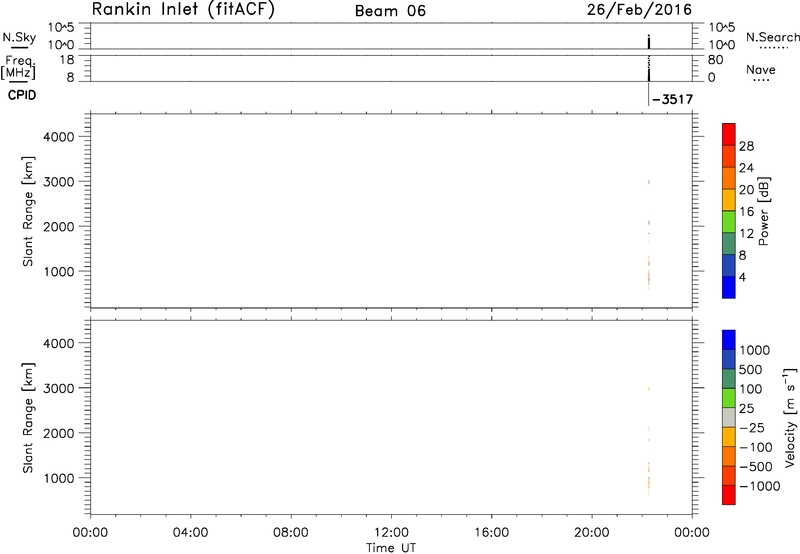Pick the teal Power swatch between 8 and 12
Screen dimensions: 800x554
729,244
